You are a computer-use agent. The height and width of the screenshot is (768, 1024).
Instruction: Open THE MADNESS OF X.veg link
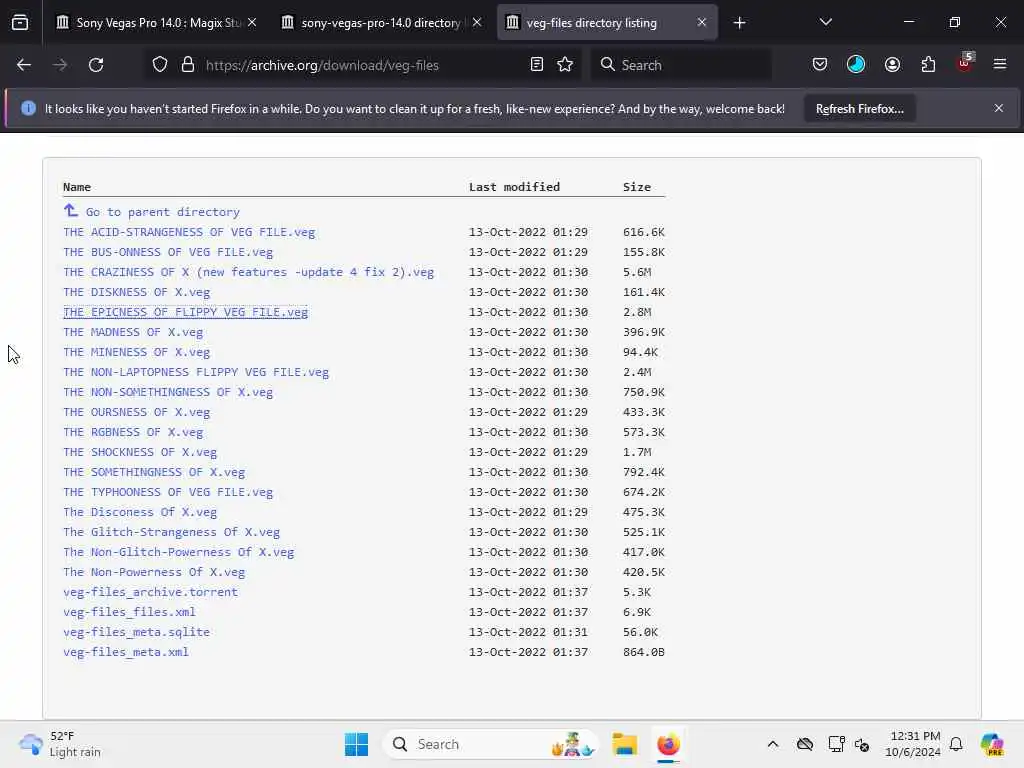[x=133, y=332]
